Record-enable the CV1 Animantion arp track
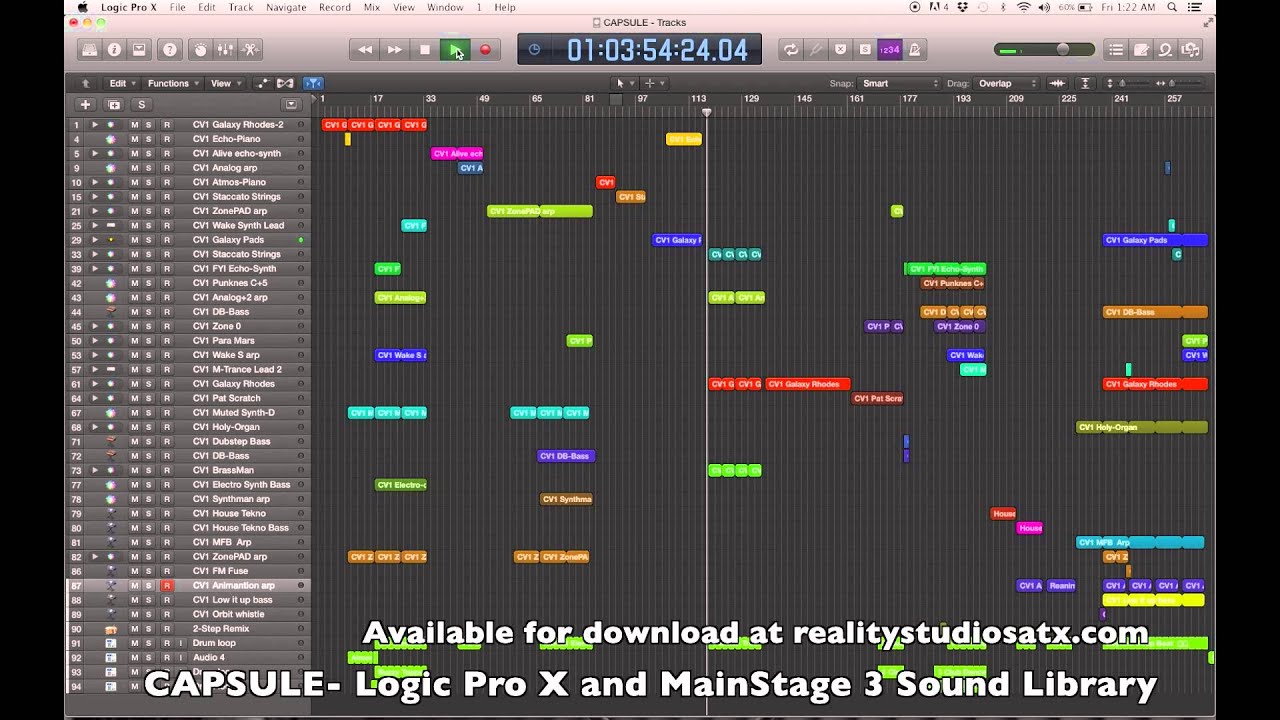The image size is (1280, 720). [167, 586]
